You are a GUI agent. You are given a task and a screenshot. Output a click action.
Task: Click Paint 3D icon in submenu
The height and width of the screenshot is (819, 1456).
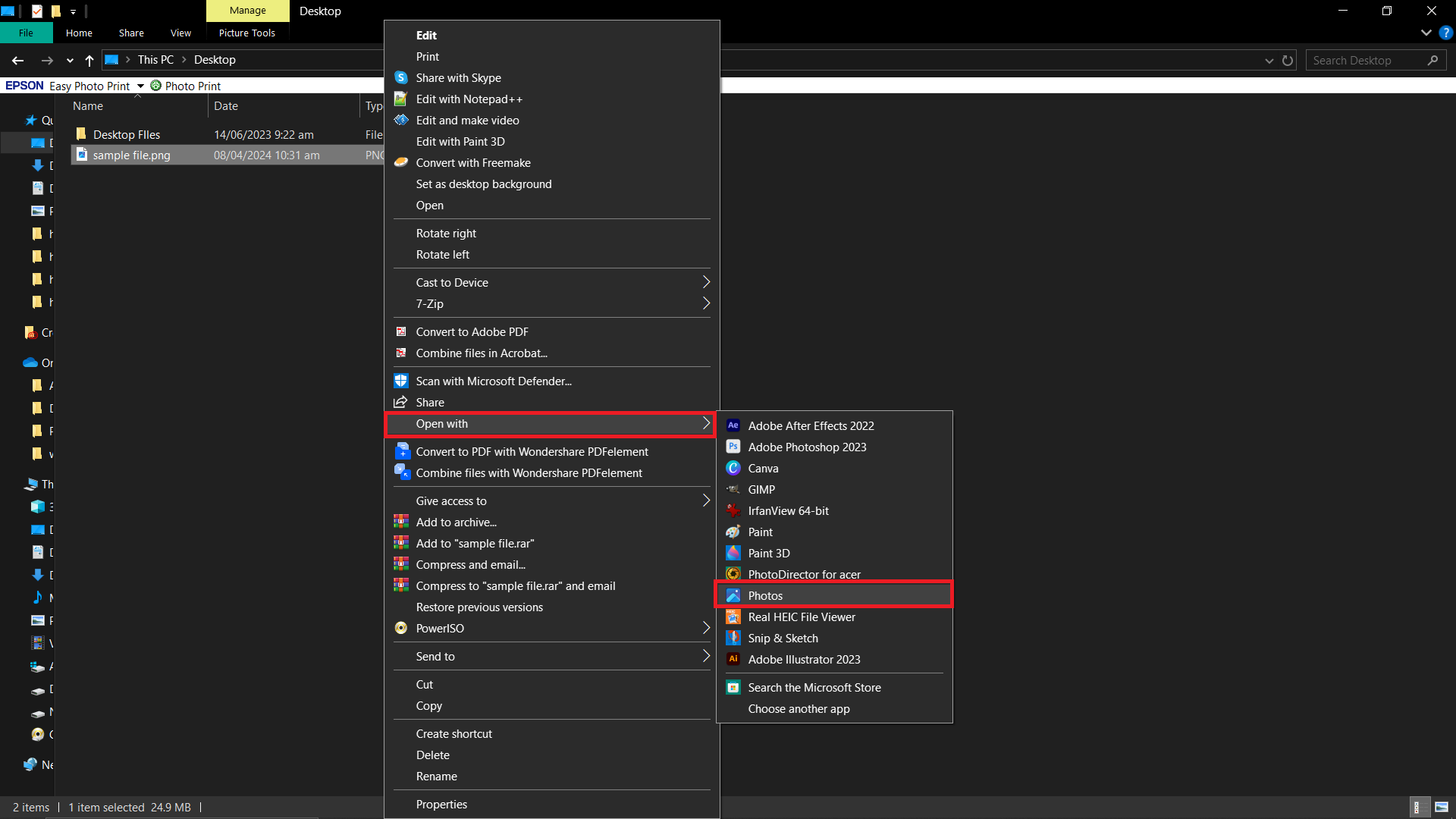coord(736,553)
